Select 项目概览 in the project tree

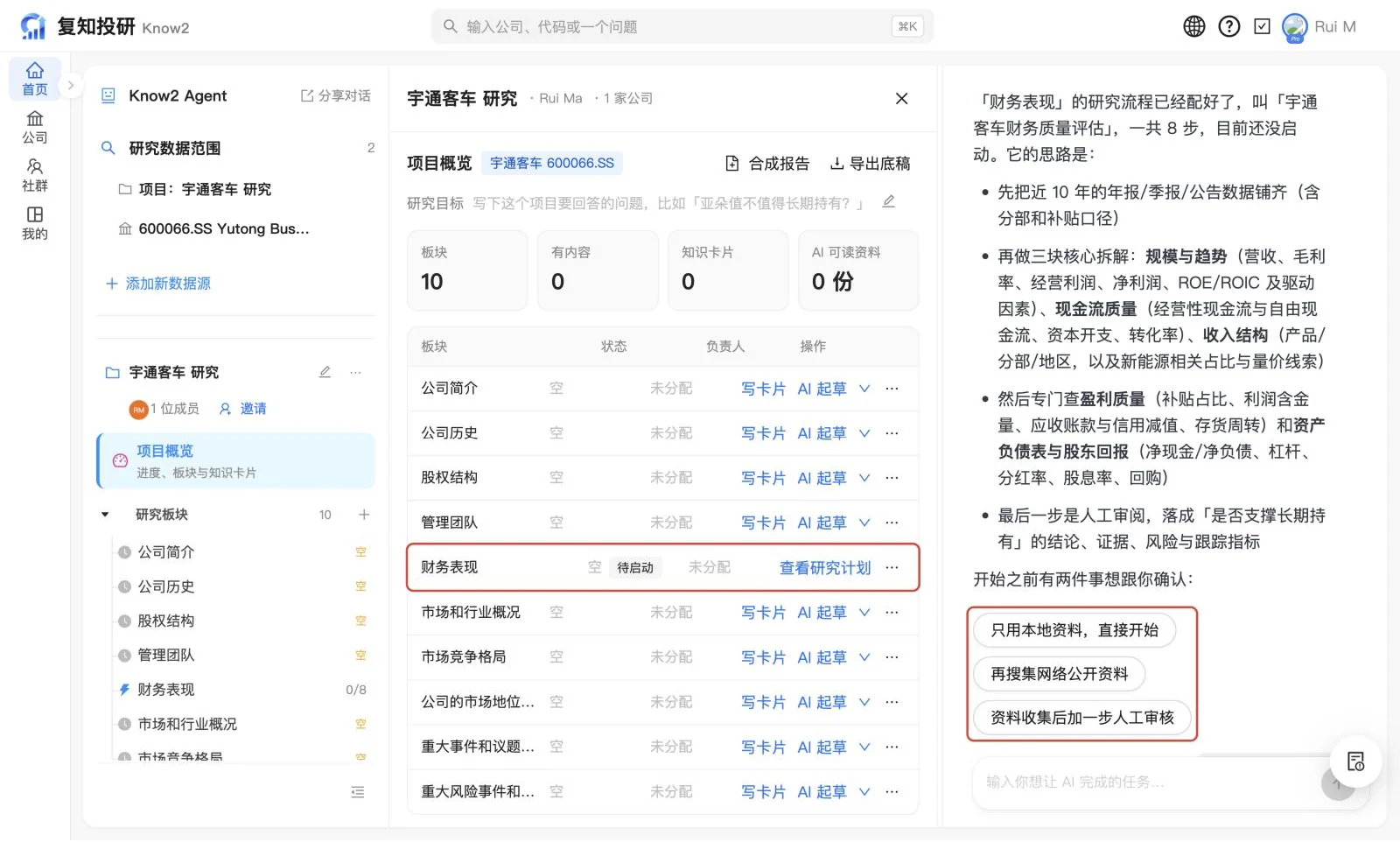pyautogui.click(x=236, y=460)
